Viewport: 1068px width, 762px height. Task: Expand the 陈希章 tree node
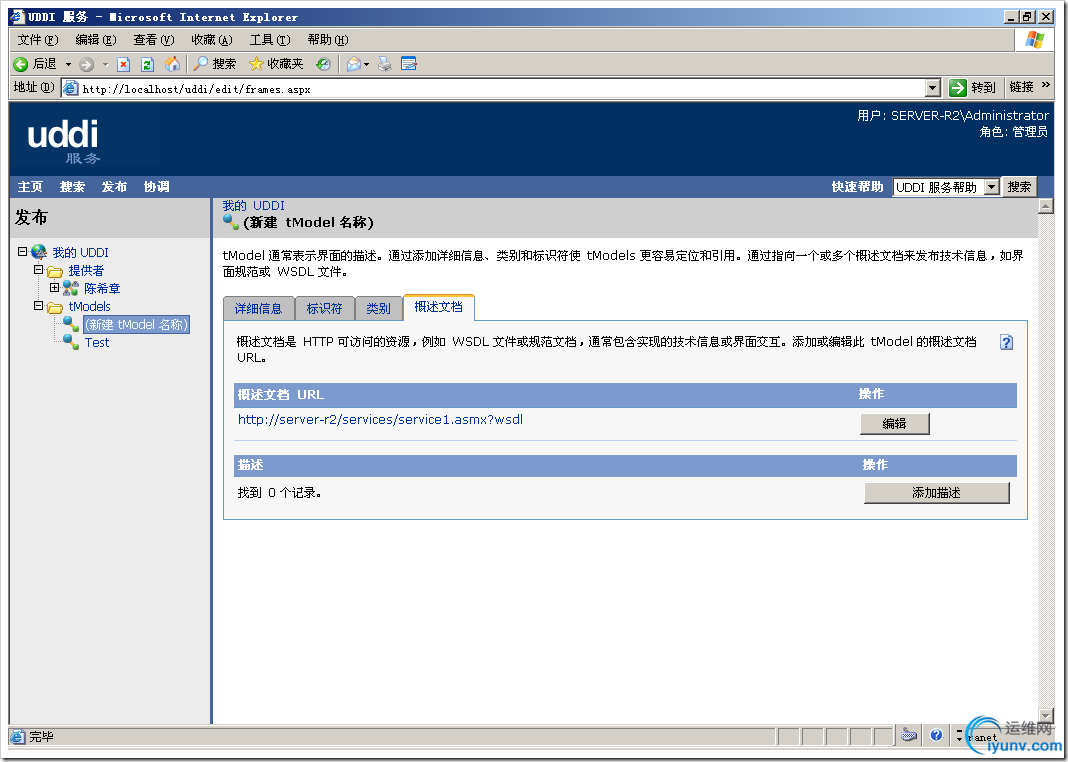[x=54, y=287]
